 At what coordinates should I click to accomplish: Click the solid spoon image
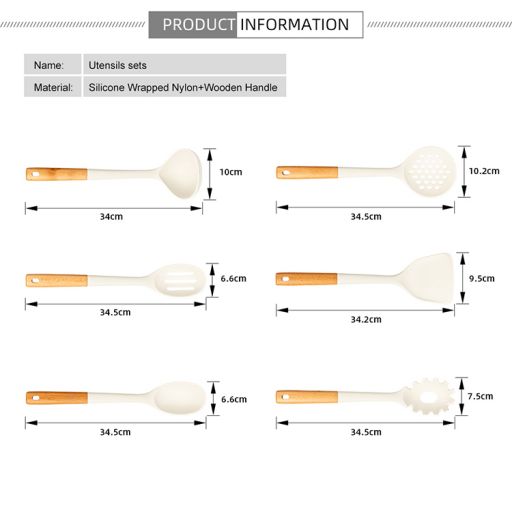(x=116, y=398)
